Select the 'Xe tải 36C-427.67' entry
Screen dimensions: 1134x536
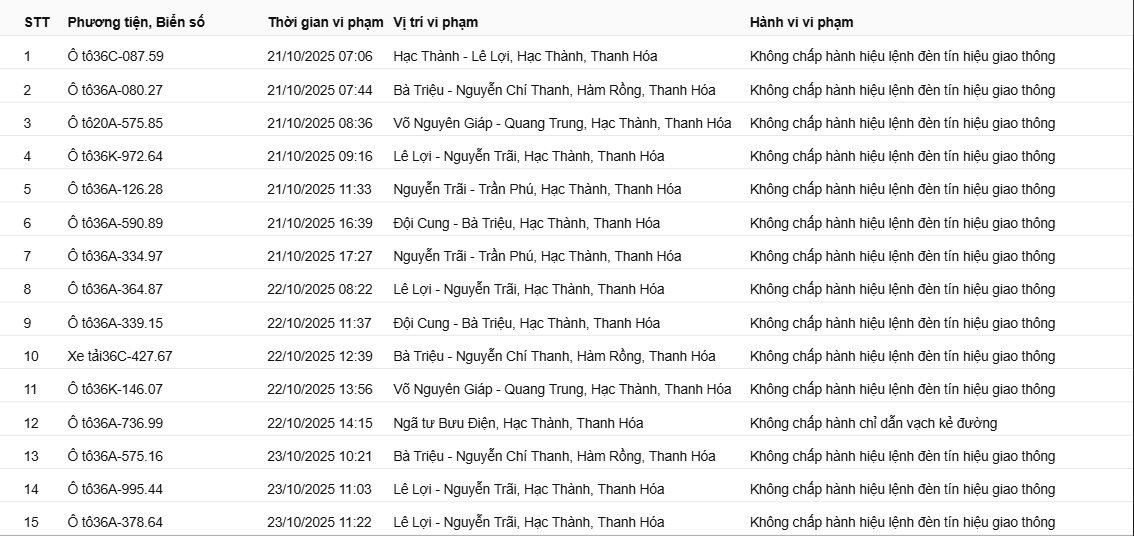tap(120, 356)
